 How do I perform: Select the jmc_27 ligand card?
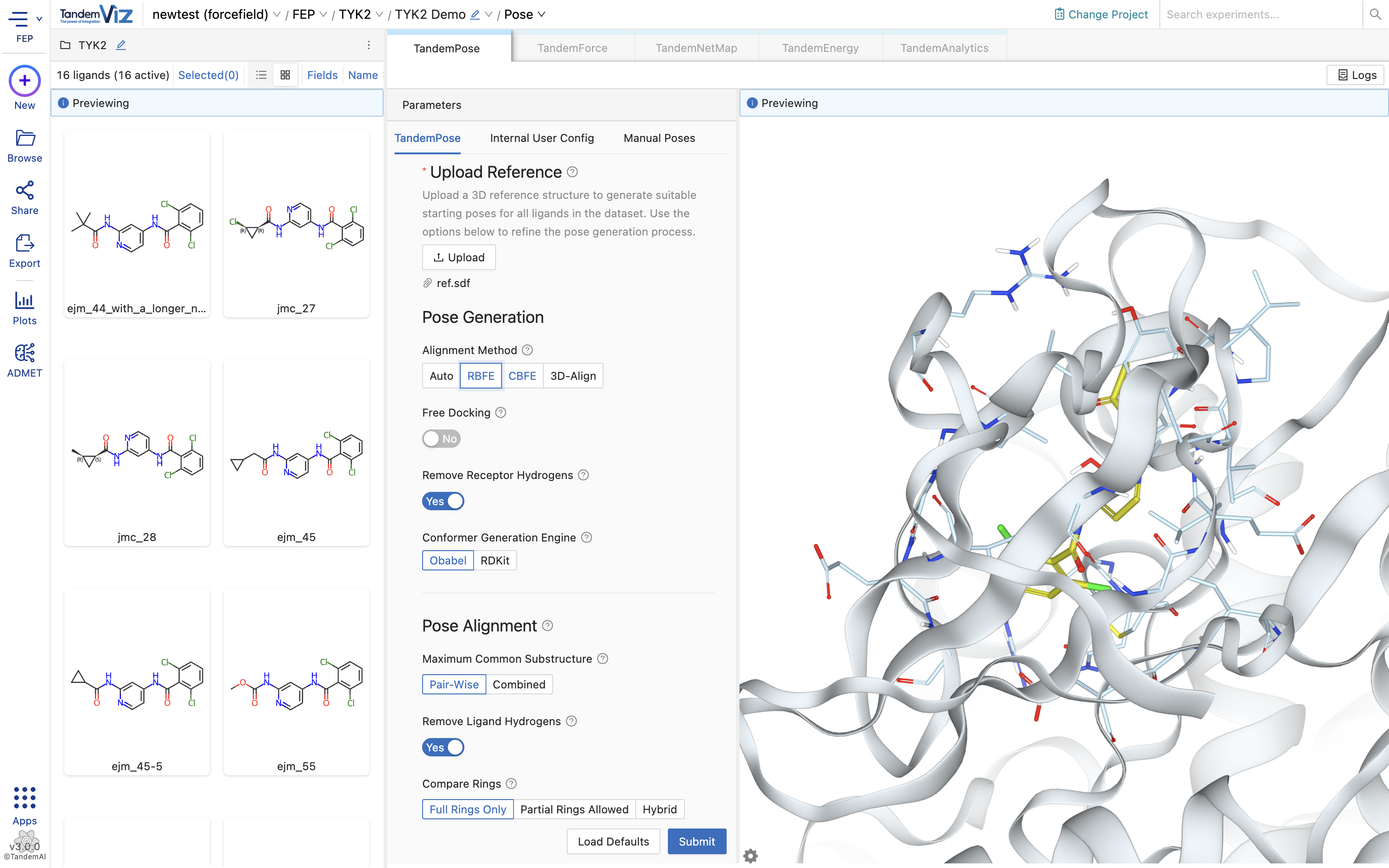(296, 224)
